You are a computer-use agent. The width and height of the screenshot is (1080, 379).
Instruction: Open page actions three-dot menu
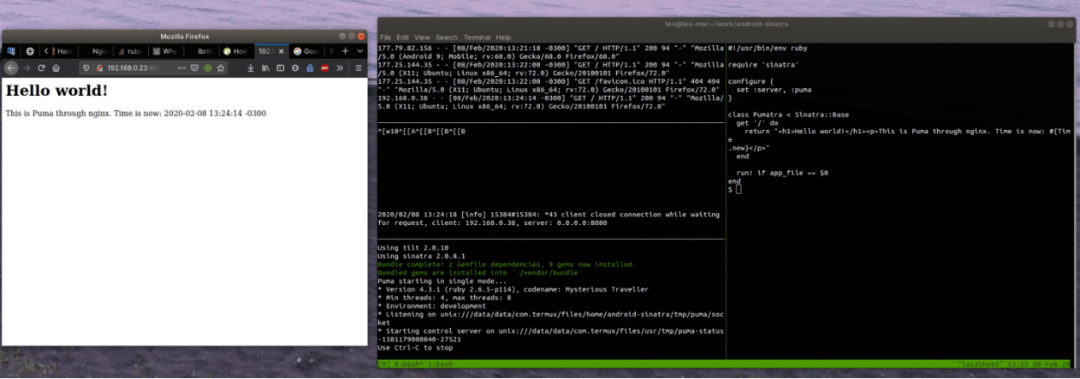pos(182,68)
